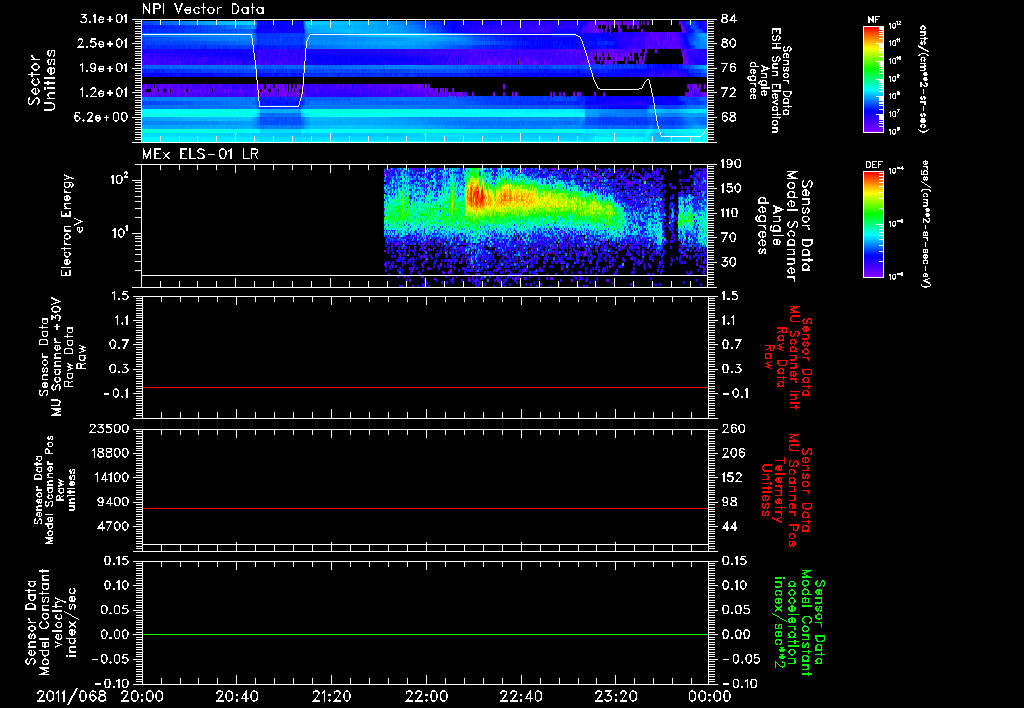This screenshot has height=708, width=1024.
Task: Click the red line in Scanner Pos plot
Action: click(x=425, y=508)
